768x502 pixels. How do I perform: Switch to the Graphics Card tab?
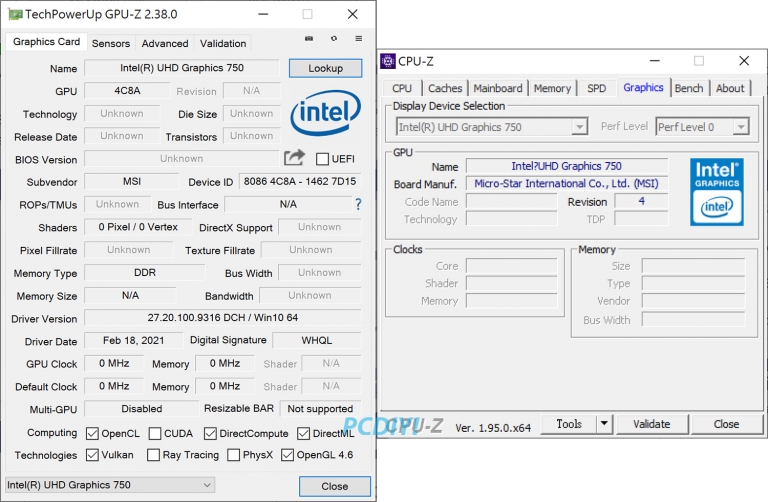47,42
